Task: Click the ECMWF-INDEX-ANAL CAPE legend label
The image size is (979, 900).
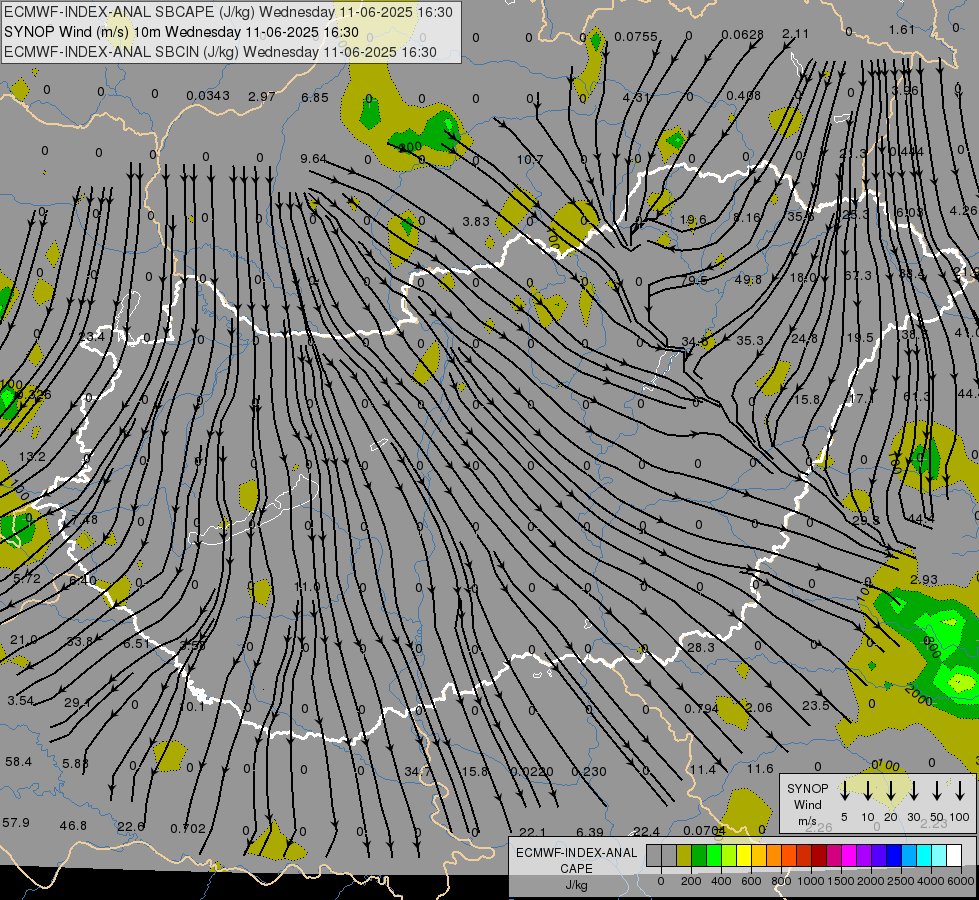Action: pyautogui.click(x=576, y=868)
